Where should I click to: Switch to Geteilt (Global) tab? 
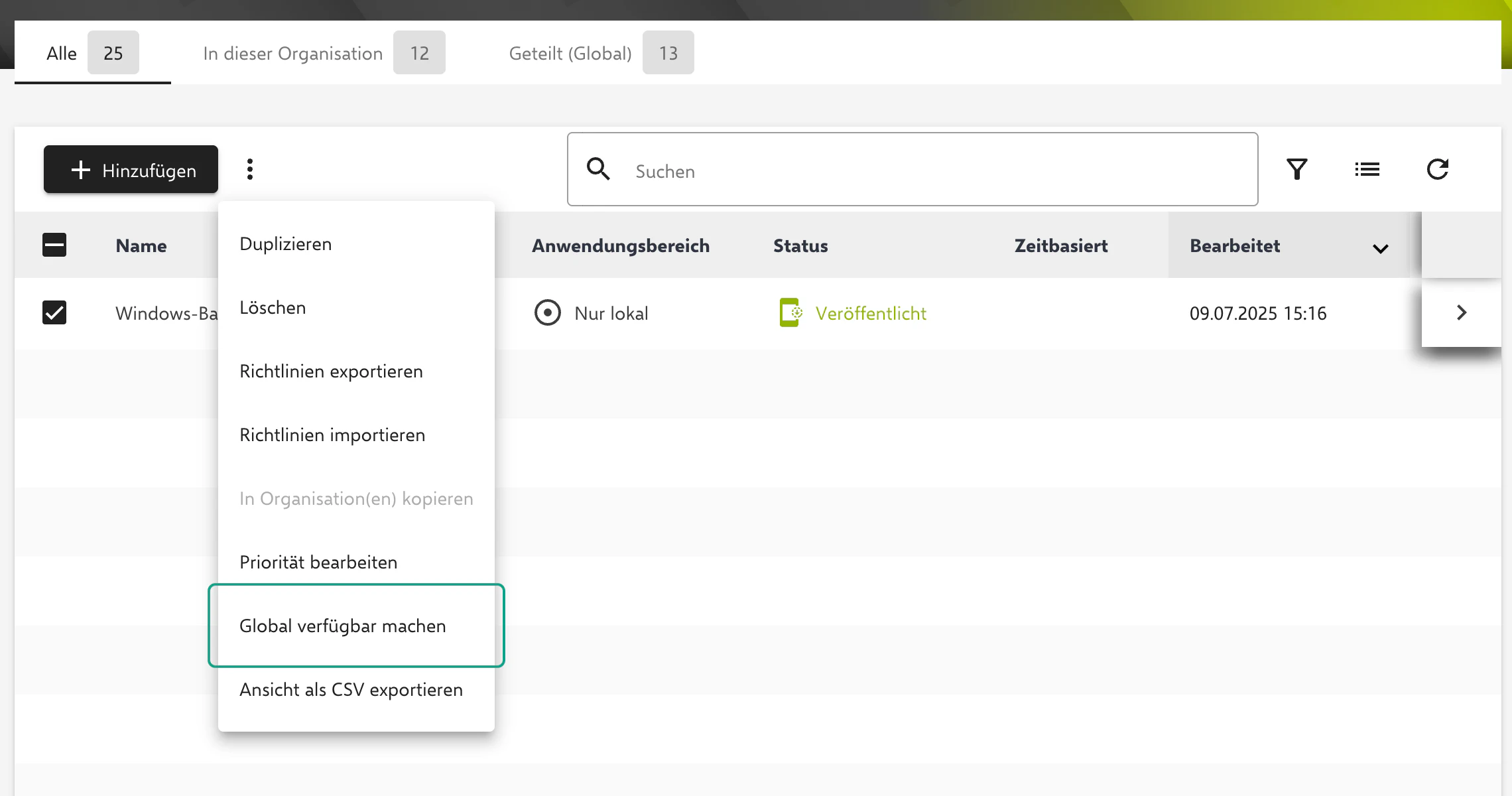pos(601,53)
